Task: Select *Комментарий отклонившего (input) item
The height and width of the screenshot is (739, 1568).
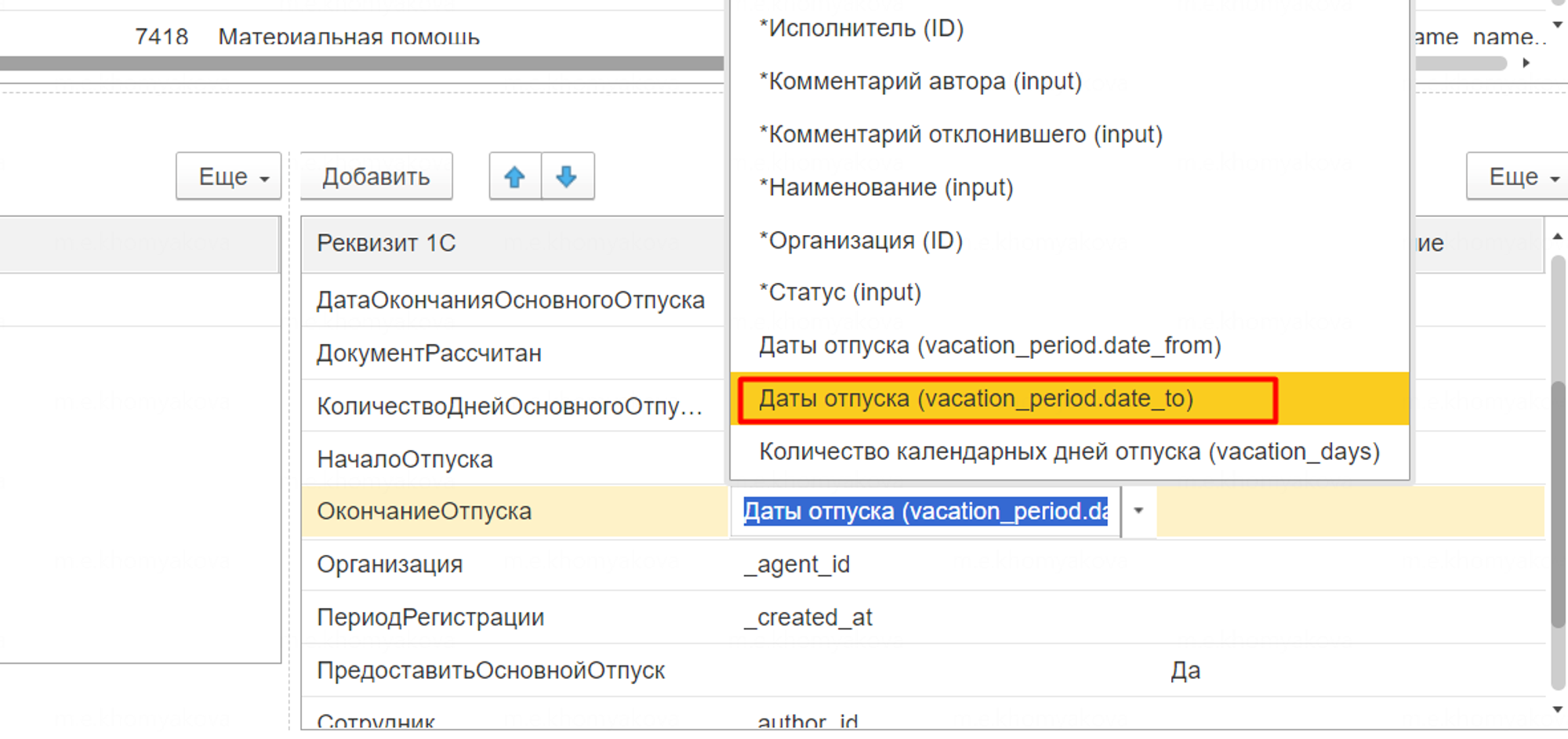Action: pyautogui.click(x=960, y=135)
